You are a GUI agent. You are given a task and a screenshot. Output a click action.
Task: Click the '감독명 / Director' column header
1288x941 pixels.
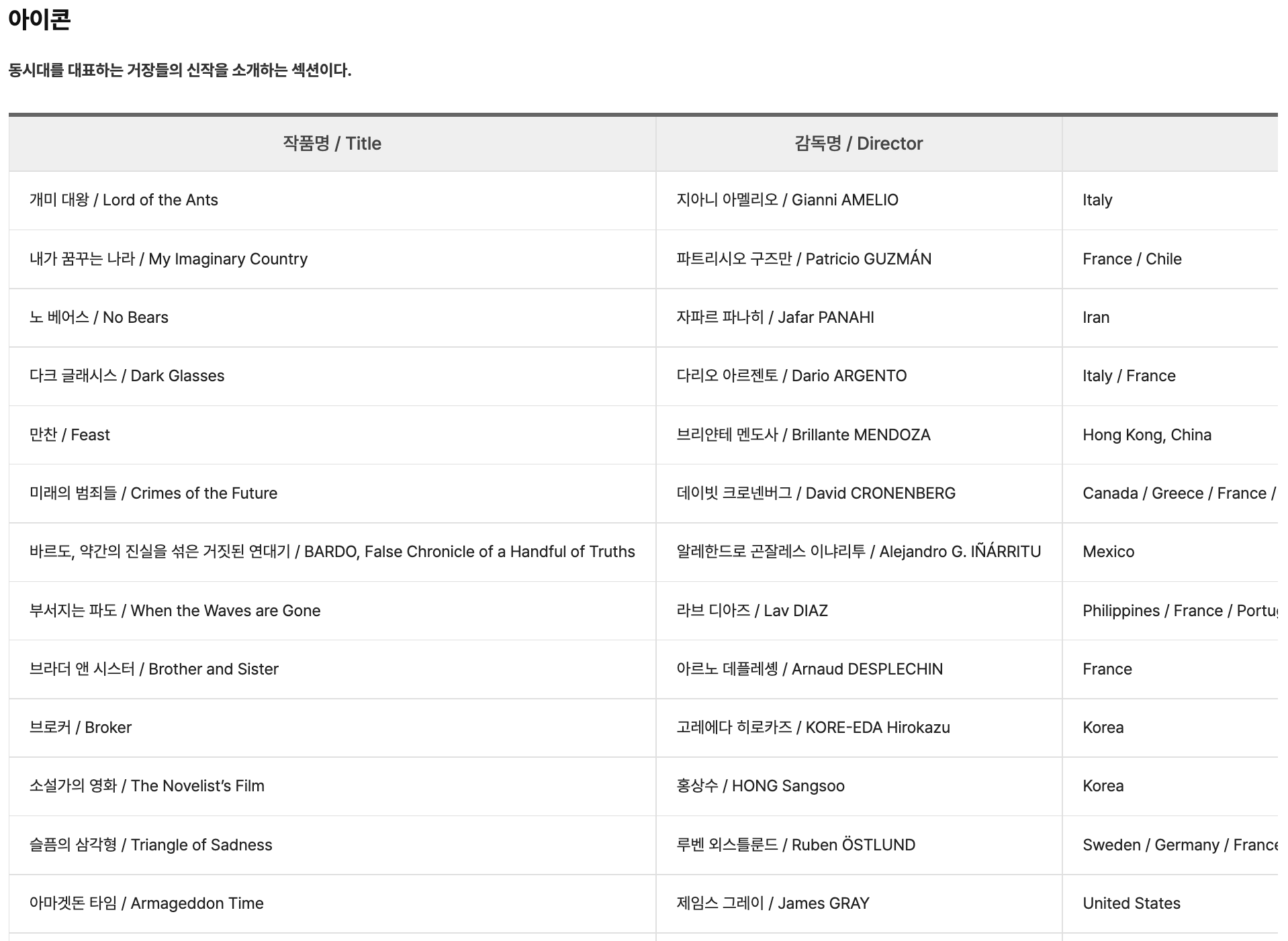click(x=858, y=143)
